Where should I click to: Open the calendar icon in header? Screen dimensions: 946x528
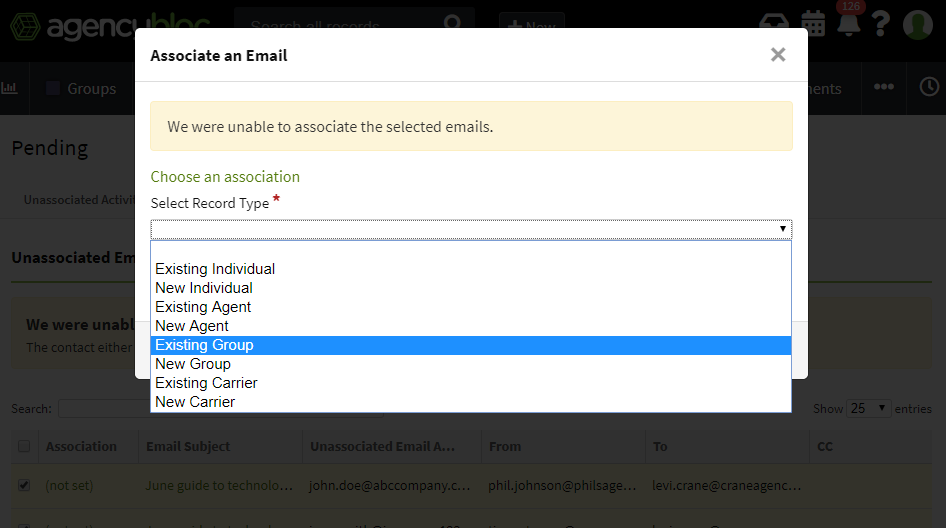click(813, 24)
